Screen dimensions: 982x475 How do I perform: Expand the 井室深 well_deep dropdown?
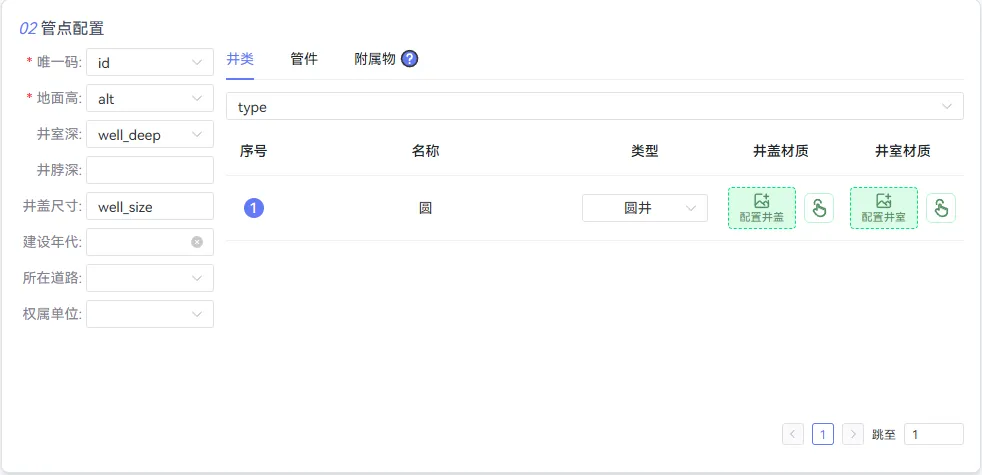150,134
